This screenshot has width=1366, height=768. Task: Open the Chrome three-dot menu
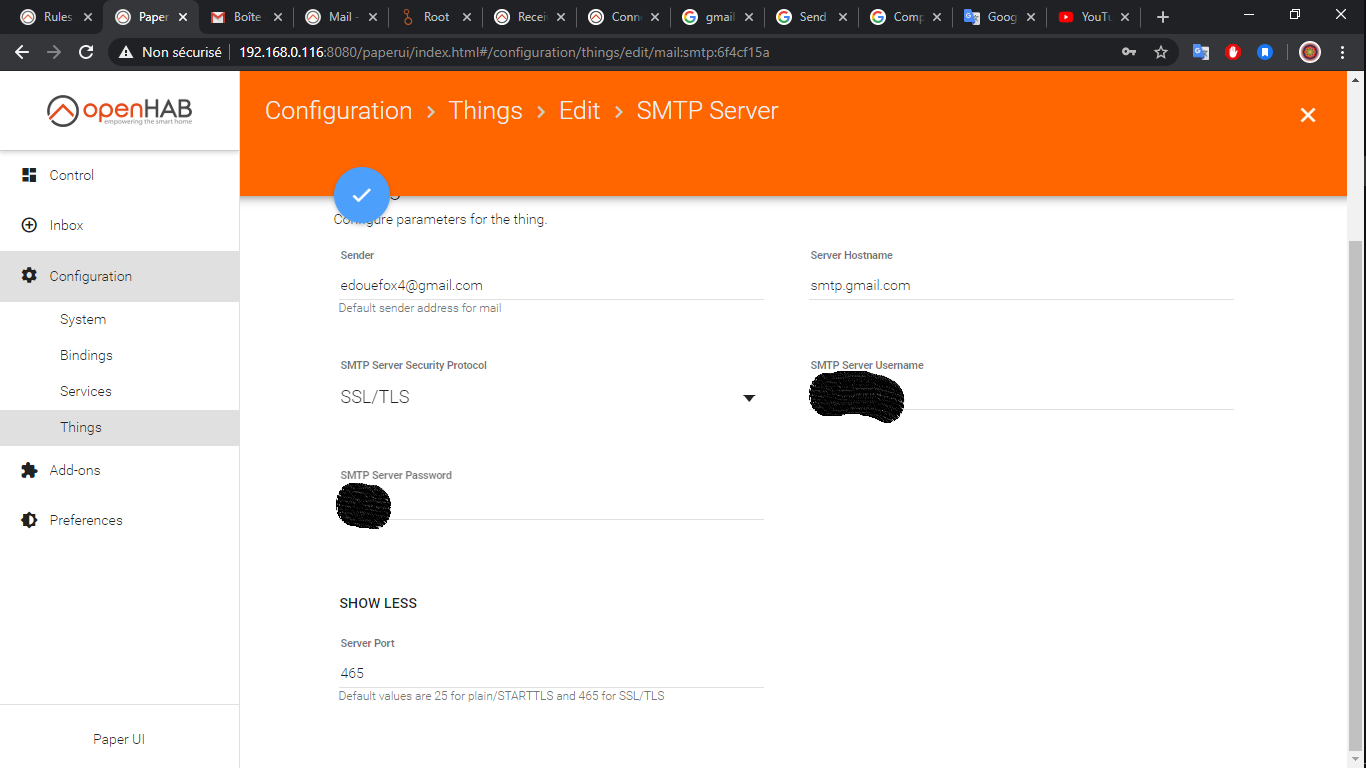pyautogui.click(x=1342, y=52)
